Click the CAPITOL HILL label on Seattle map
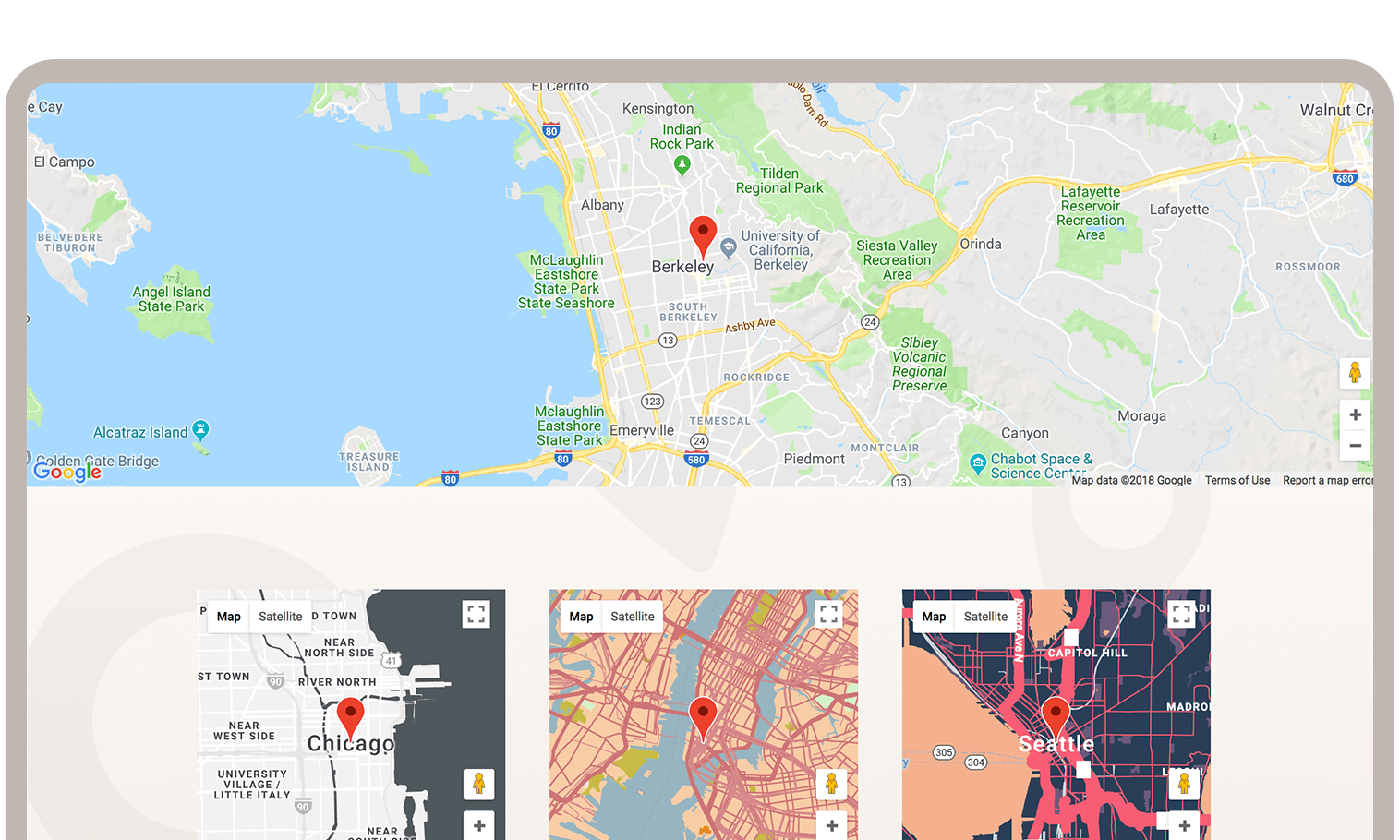The width and height of the screenshot is (1400, 840). coord(1087,653)
